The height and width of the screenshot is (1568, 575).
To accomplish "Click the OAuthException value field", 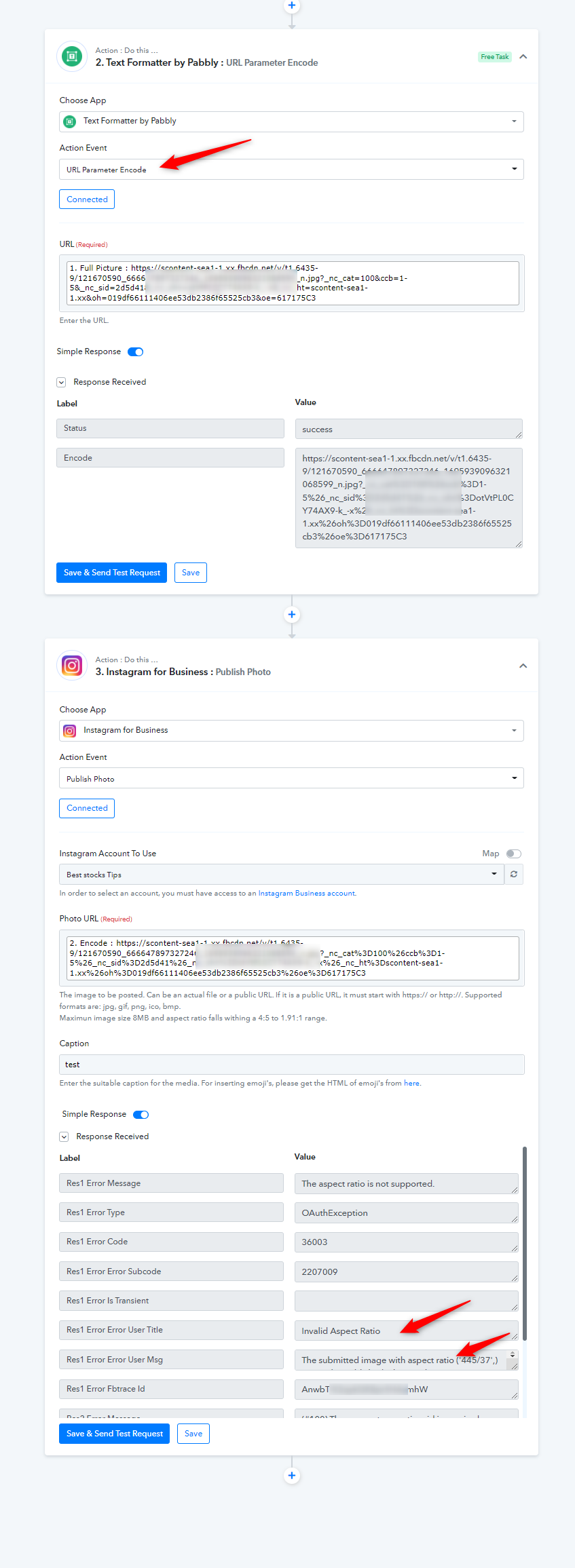I will 407,1212.
